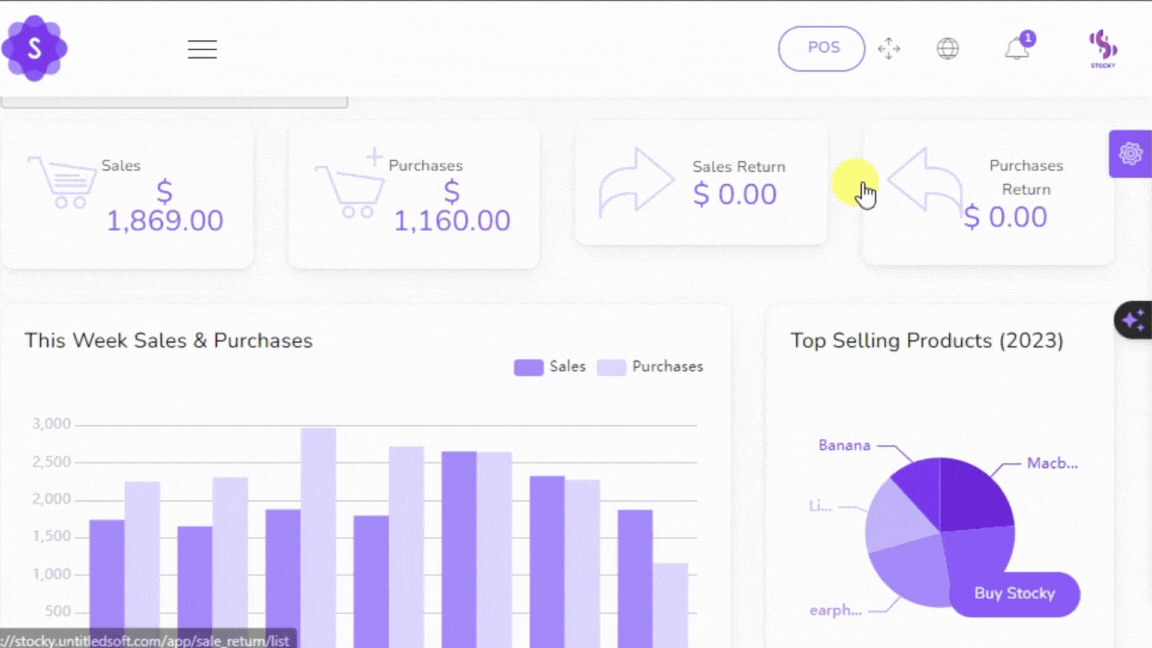Toggle the Sales series in chart legend

[550, 367]
